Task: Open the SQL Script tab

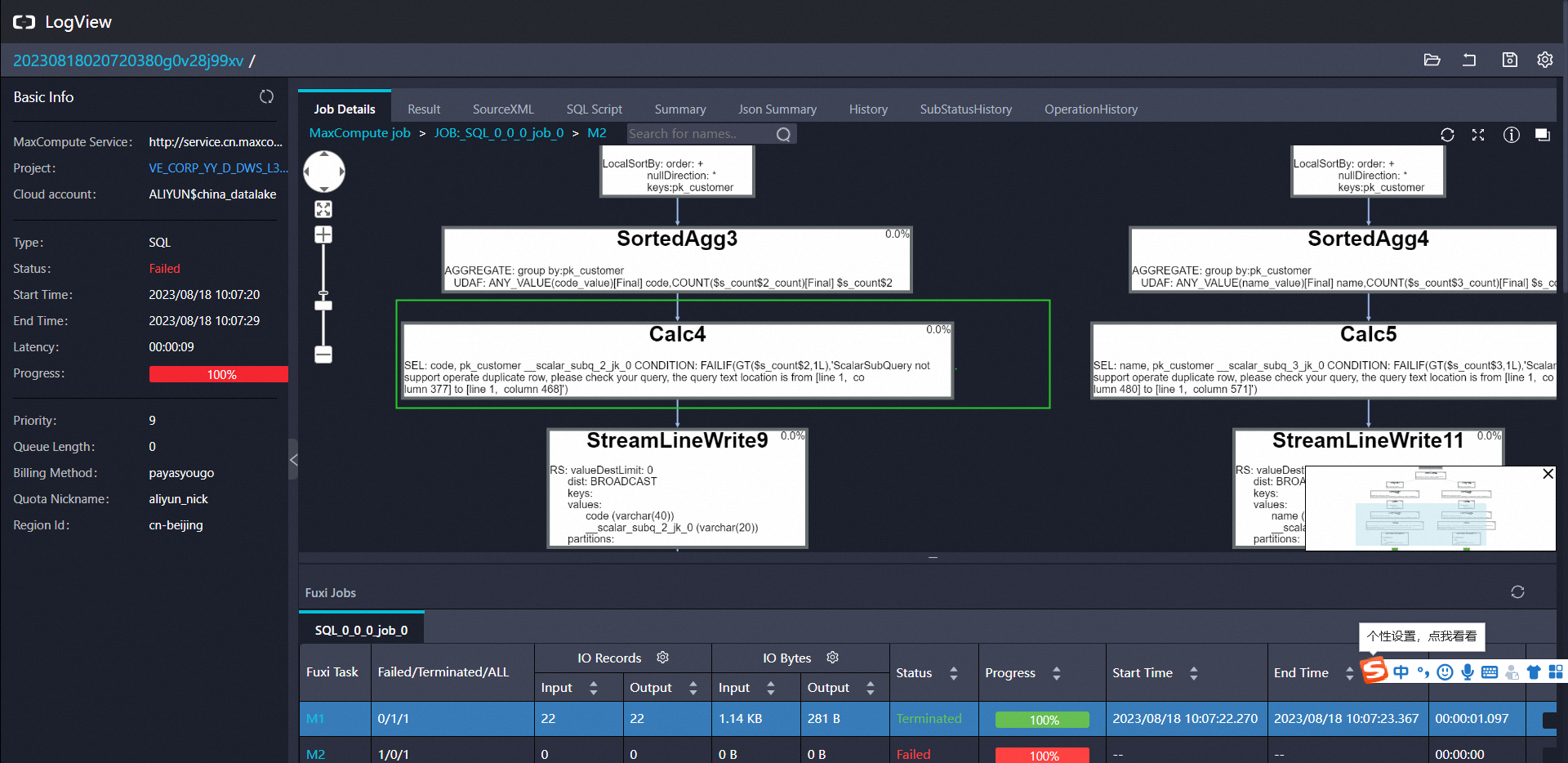Action: 594,109
